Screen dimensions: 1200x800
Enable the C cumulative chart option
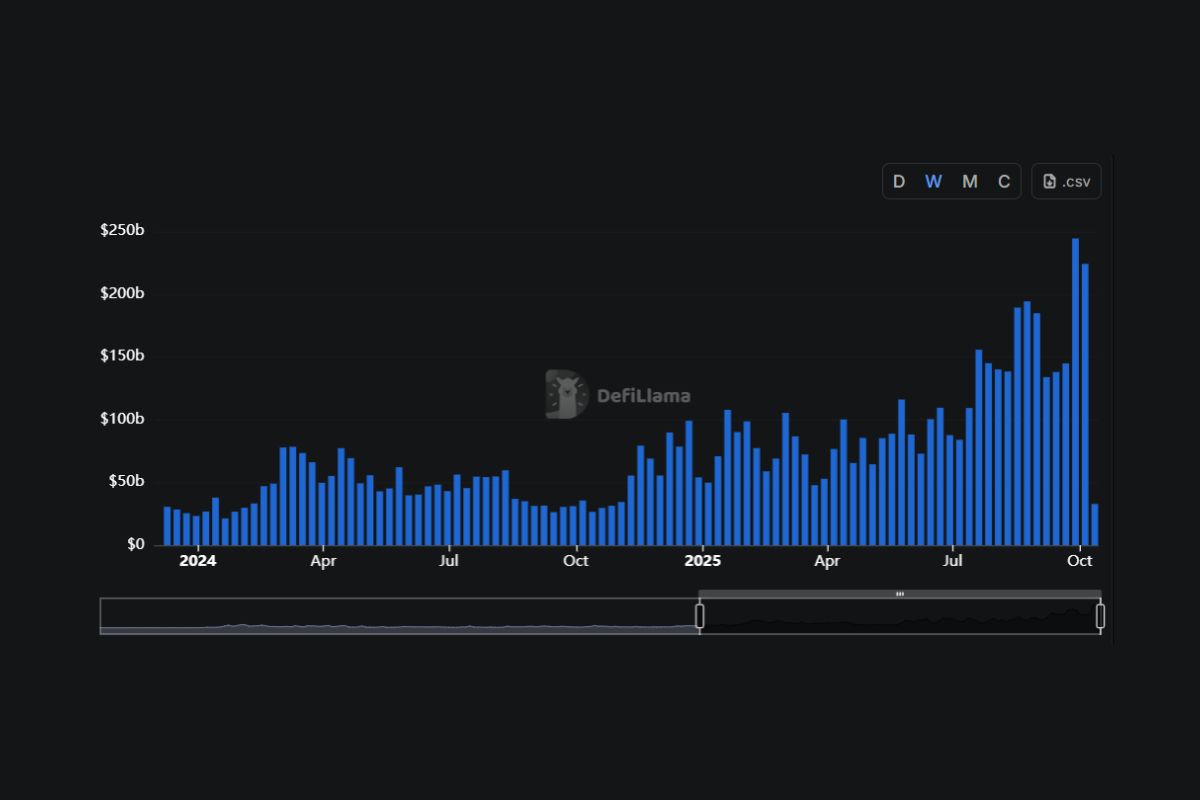click(x=1004, y=182)
